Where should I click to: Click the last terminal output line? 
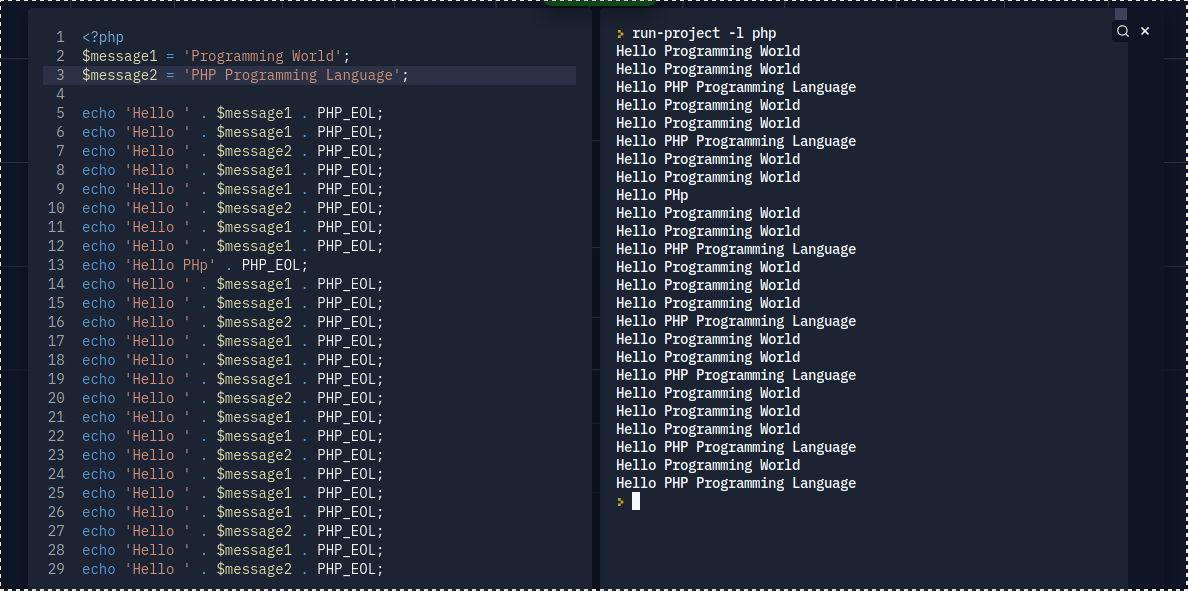tap(736, 483)
